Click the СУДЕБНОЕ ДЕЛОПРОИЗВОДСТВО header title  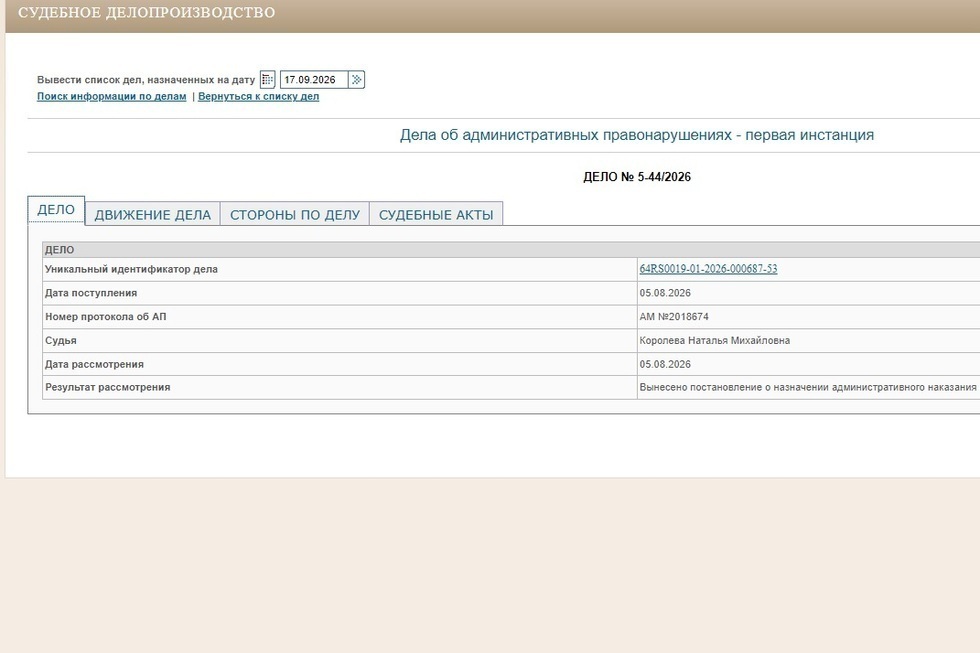147,12
